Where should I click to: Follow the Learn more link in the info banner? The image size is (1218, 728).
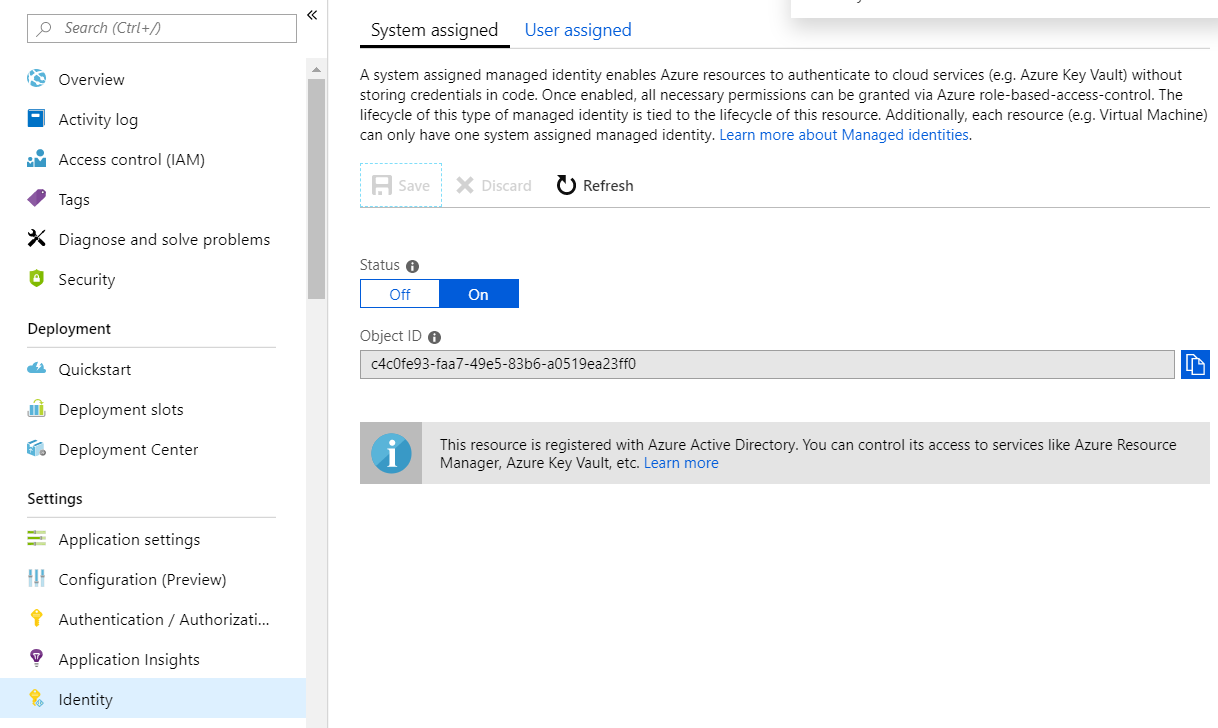(x=681, y=463)
